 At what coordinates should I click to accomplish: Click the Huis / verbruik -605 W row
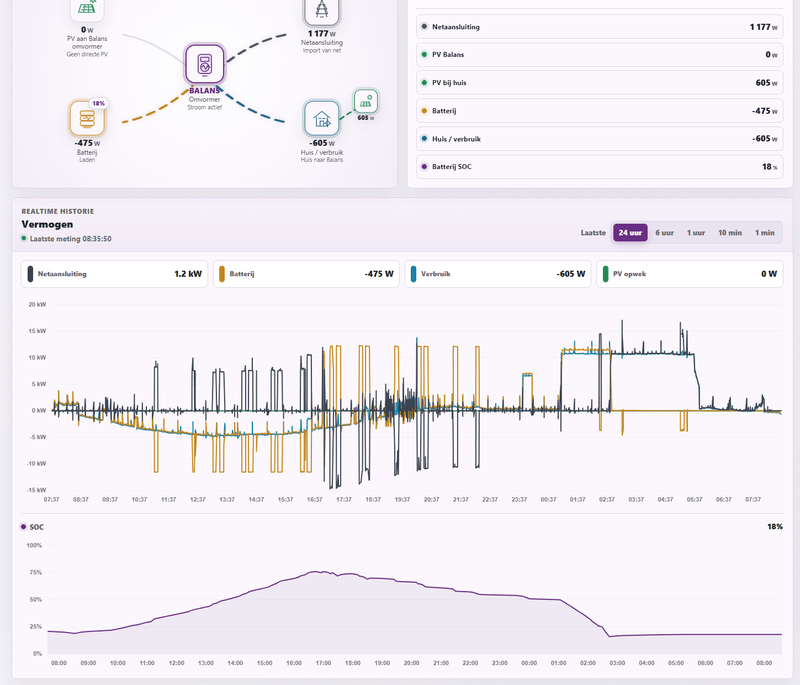[599, 139]
